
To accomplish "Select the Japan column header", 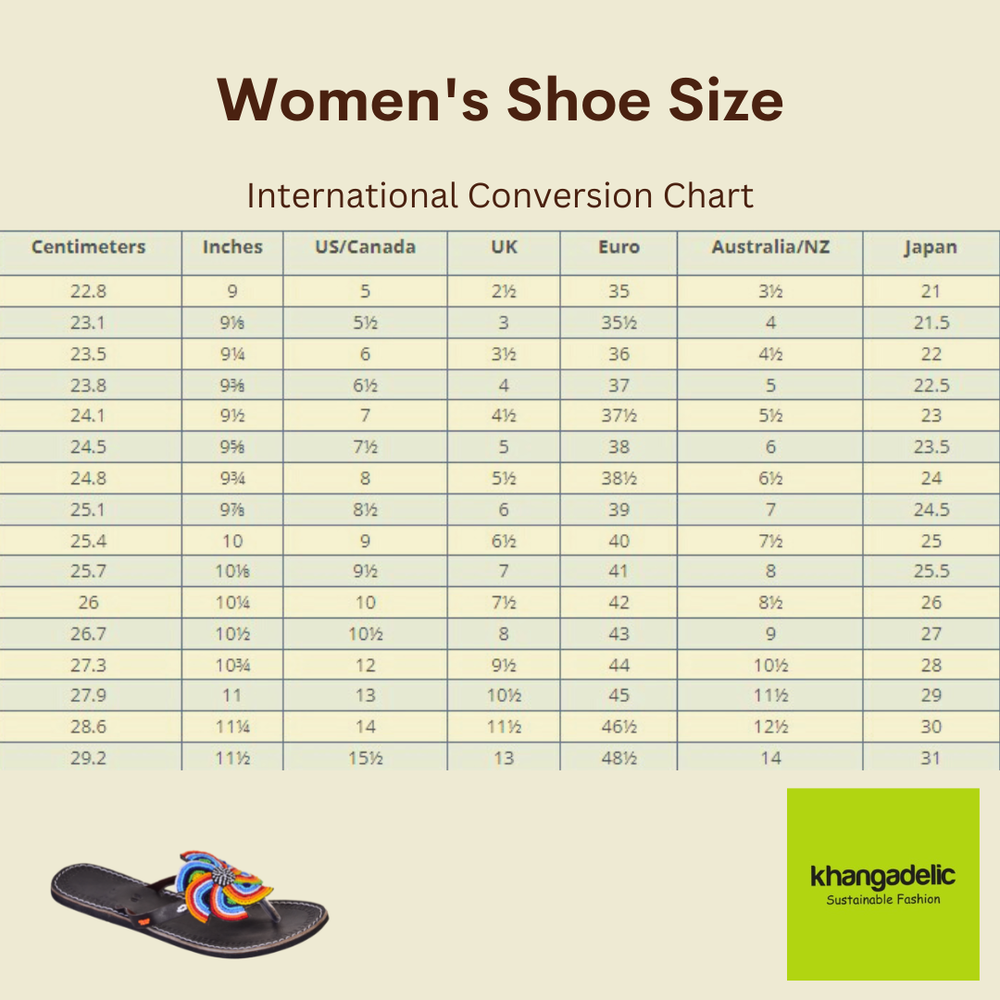I will (930, 247).
